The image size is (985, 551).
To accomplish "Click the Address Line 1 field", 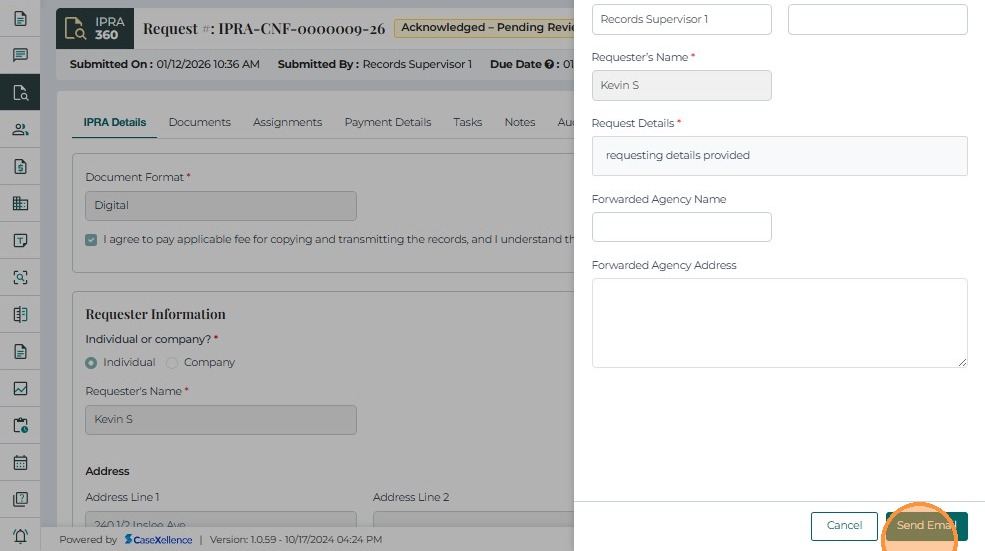I will (221, 519).
